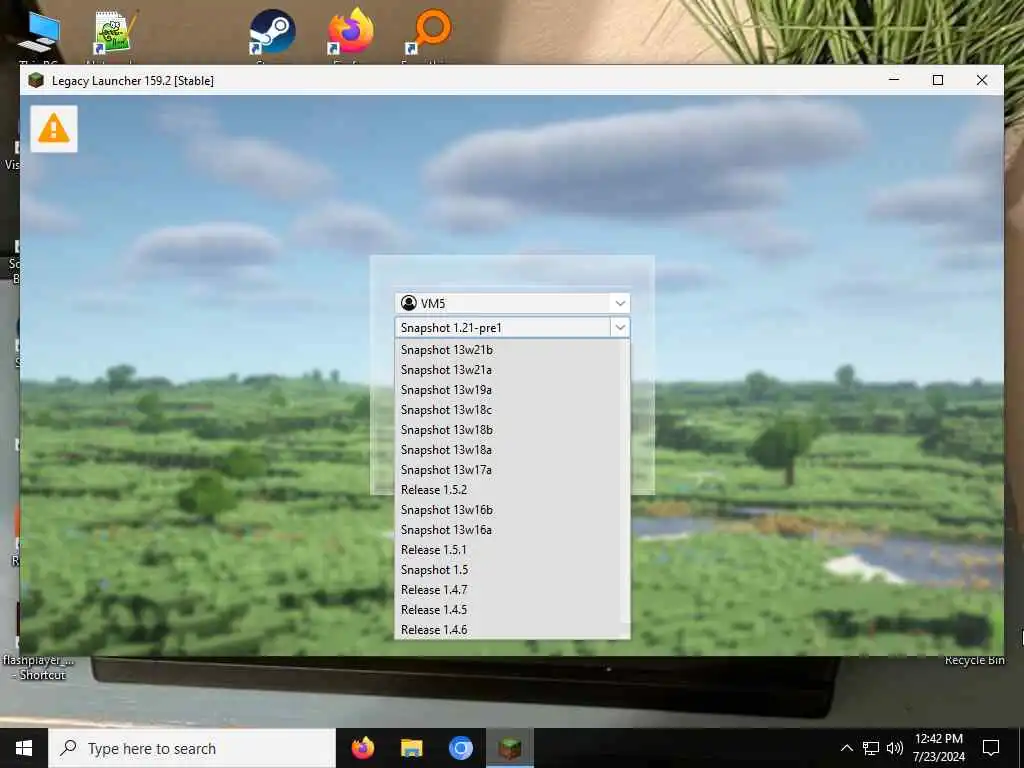The height and width of the screenshot is (768, 1024).
Task: Open the Steam desktop shortcut
Action: point(272,31)
